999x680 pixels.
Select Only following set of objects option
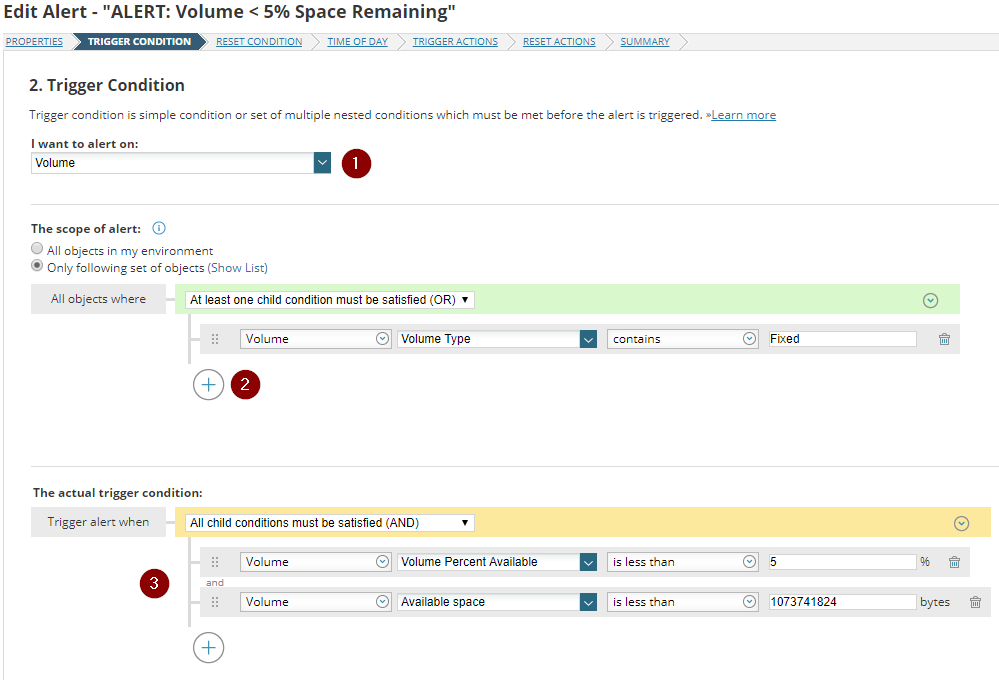[x=37, y=267]
